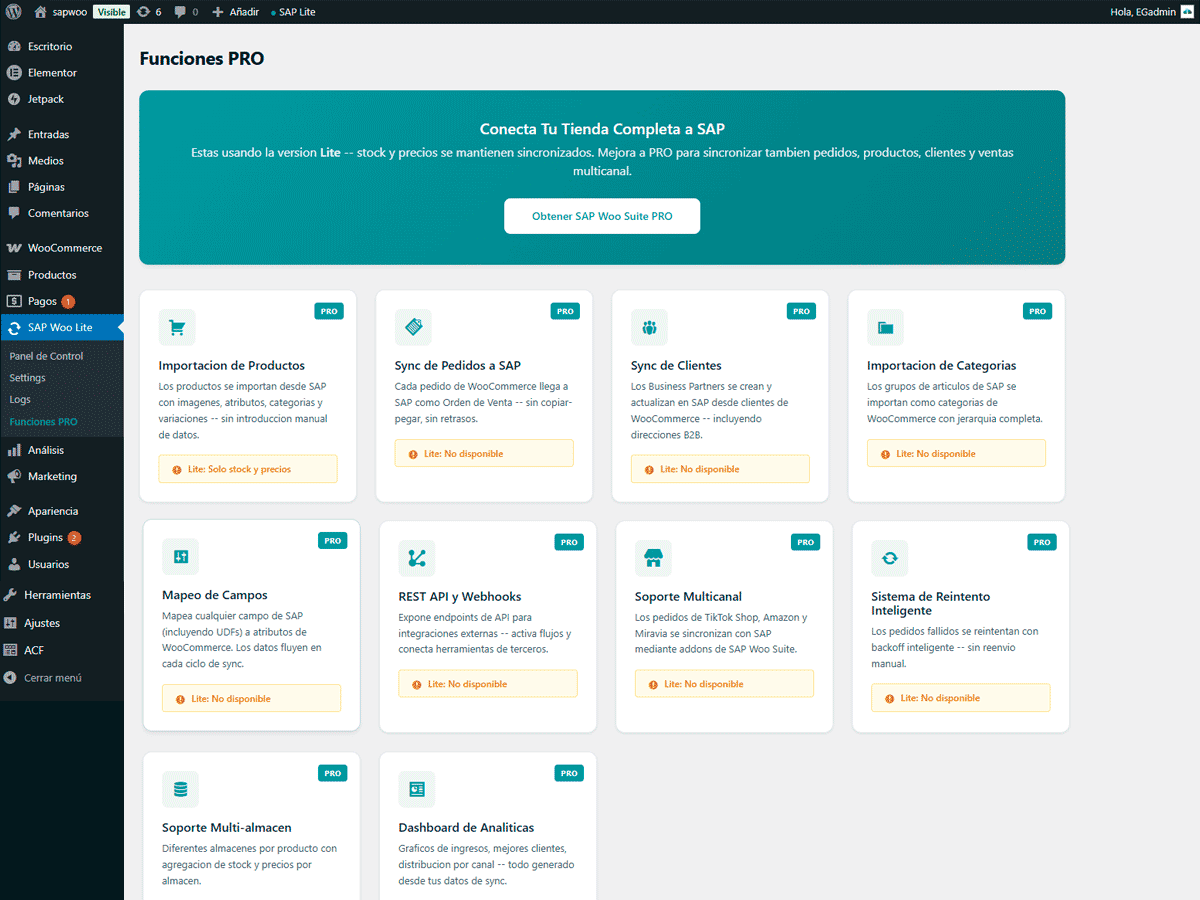
Task: Click the chart icon on Dashboard de Analiticas
Action: [x=416, y=789]
